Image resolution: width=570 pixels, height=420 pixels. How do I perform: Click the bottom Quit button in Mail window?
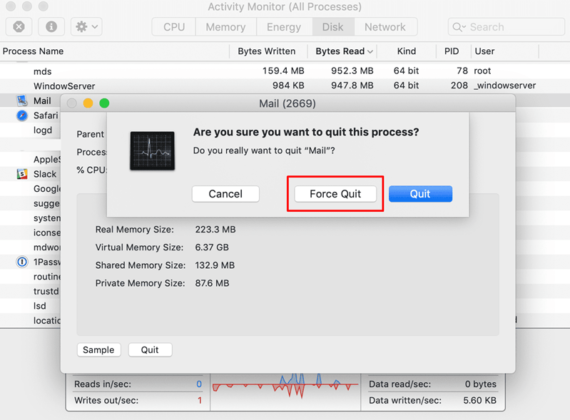(150, 350)
